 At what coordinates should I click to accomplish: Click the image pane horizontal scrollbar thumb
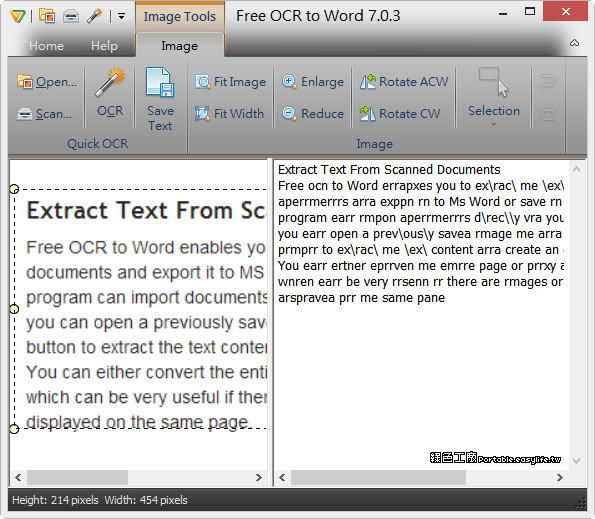click(77, 477)
